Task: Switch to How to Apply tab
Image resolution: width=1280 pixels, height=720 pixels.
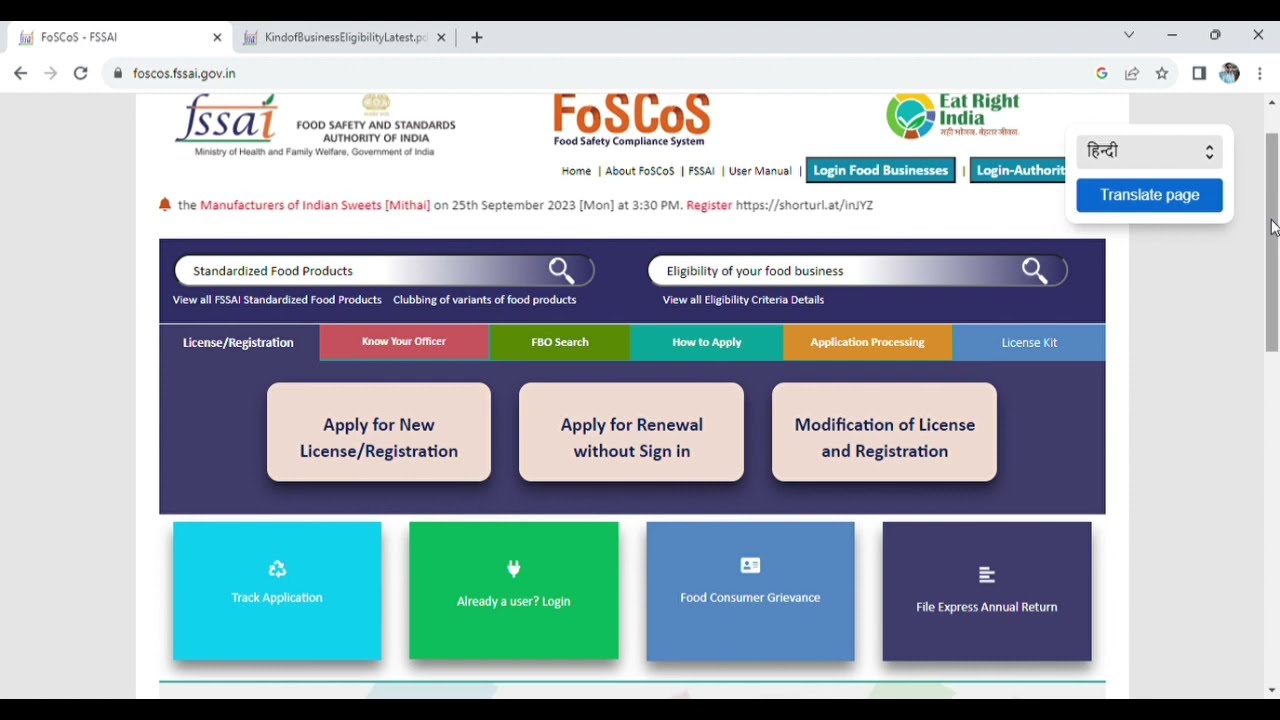Action: coord(707,342)
